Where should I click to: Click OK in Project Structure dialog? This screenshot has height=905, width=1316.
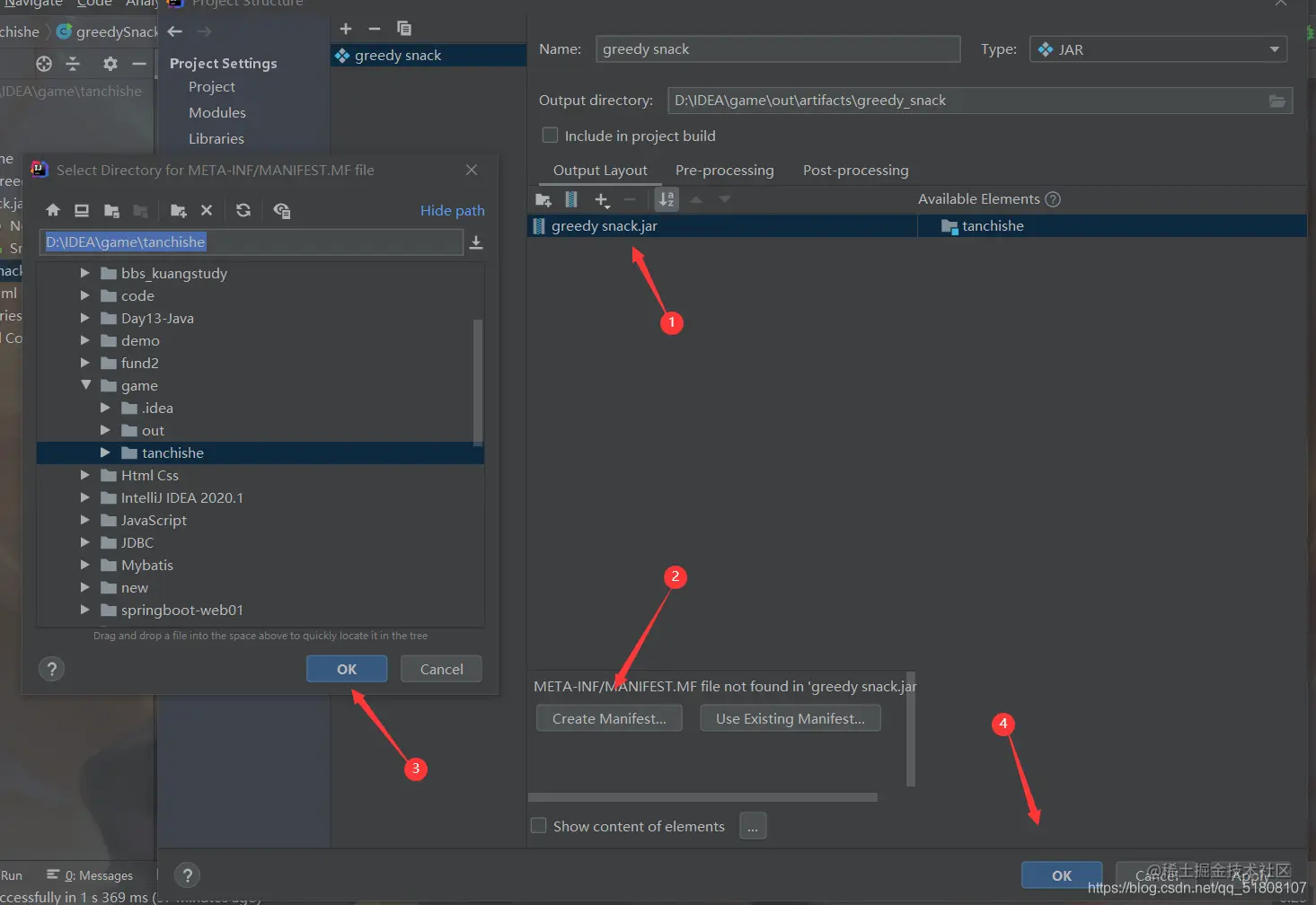[x=1061, y=875]
